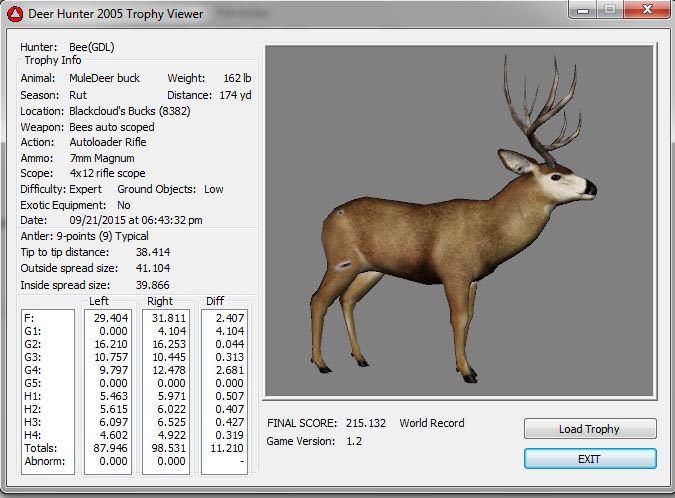Click the mule deer 3D trophy preview
The image size is (675, 498).
pos(460,221)
